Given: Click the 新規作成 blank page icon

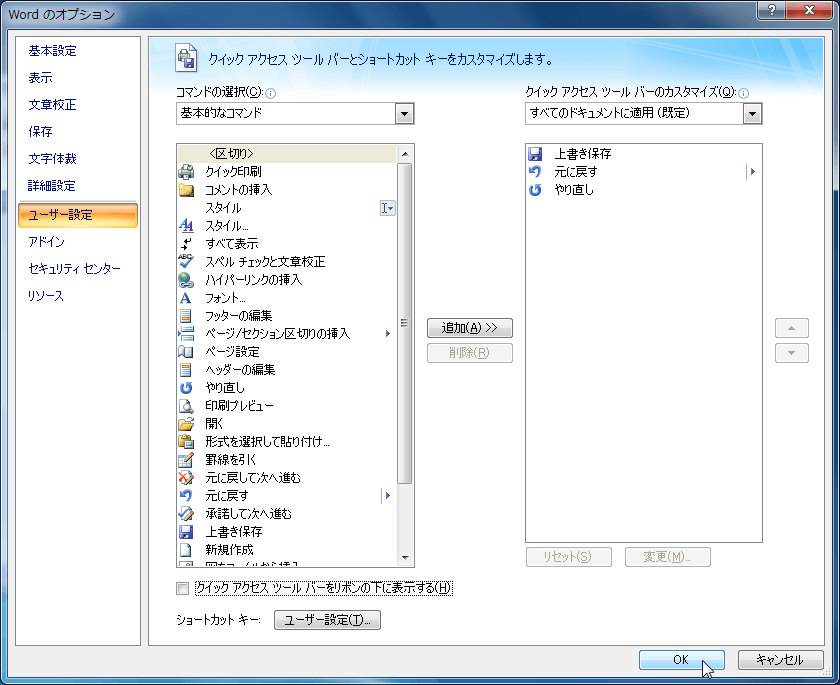Looking at the screenshot, I should pos(186,549).
